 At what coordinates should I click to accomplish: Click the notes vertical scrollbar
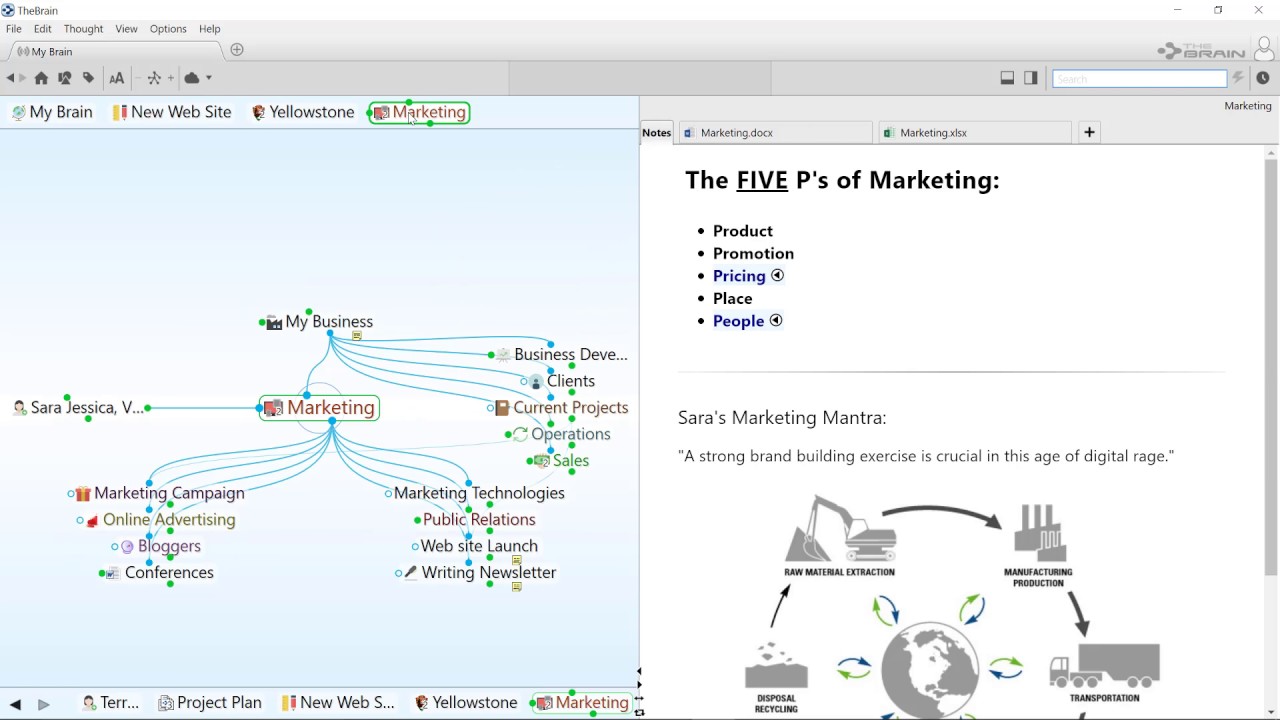(1271, 368)
